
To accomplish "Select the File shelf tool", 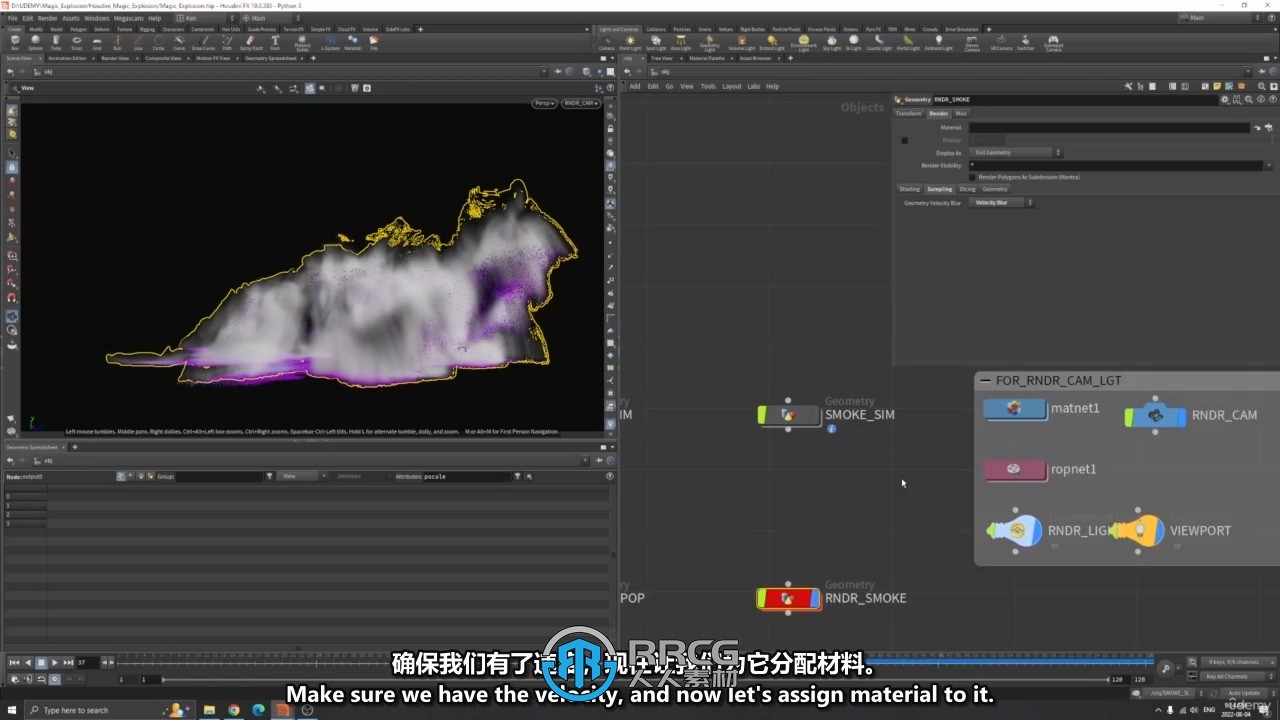I will click(x=374, y=43).
